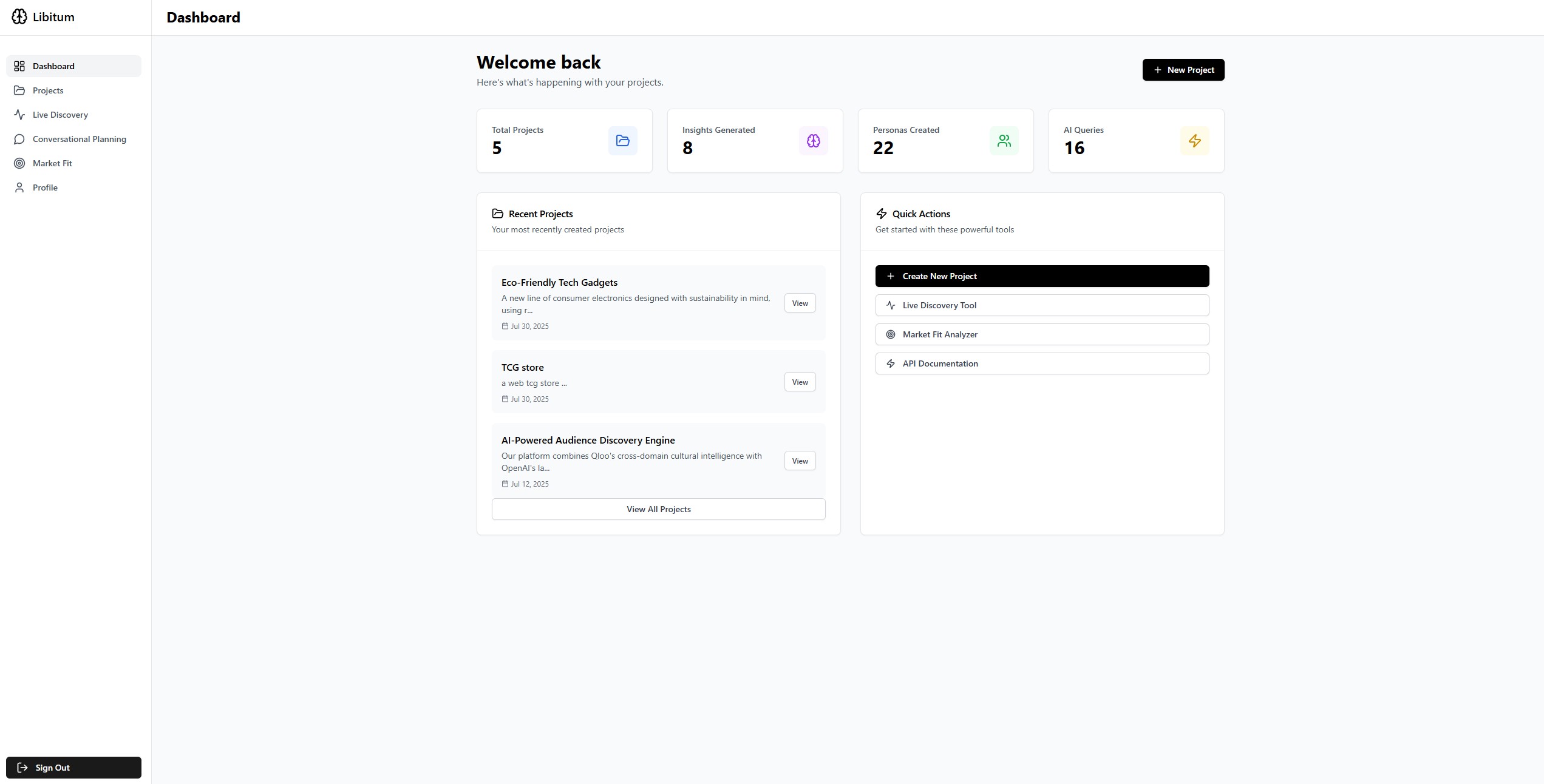Click Create New Project quick action

coord(1042,276)
